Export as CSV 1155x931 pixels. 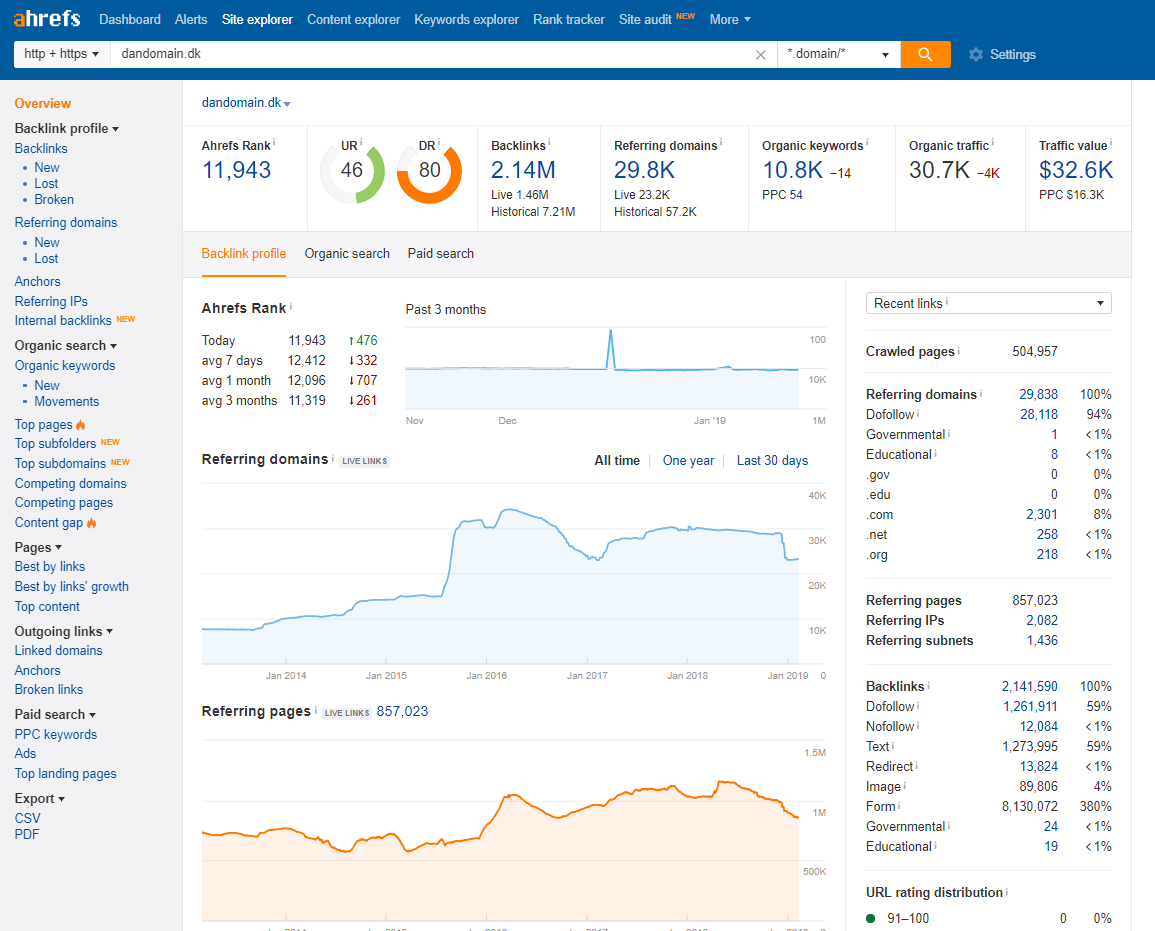(27, 818)
